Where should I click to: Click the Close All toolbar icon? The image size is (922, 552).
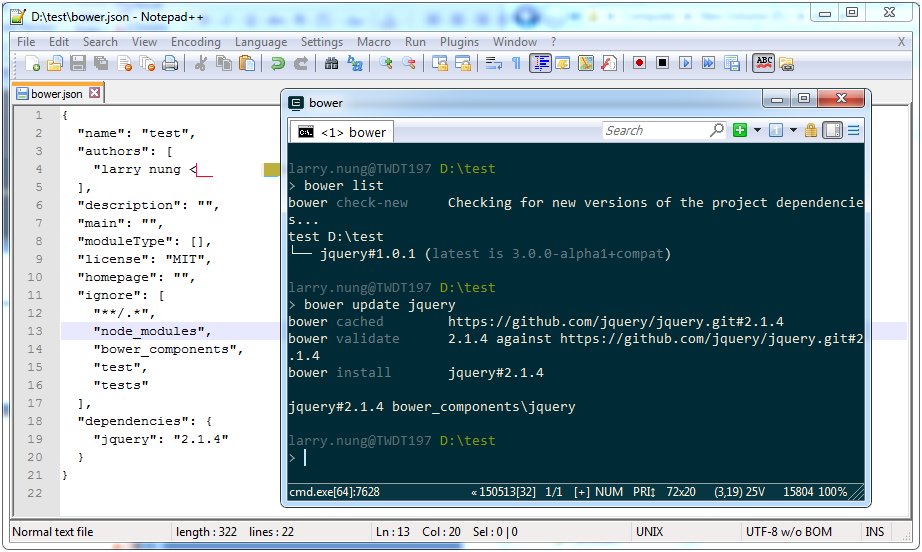[147, 63]
